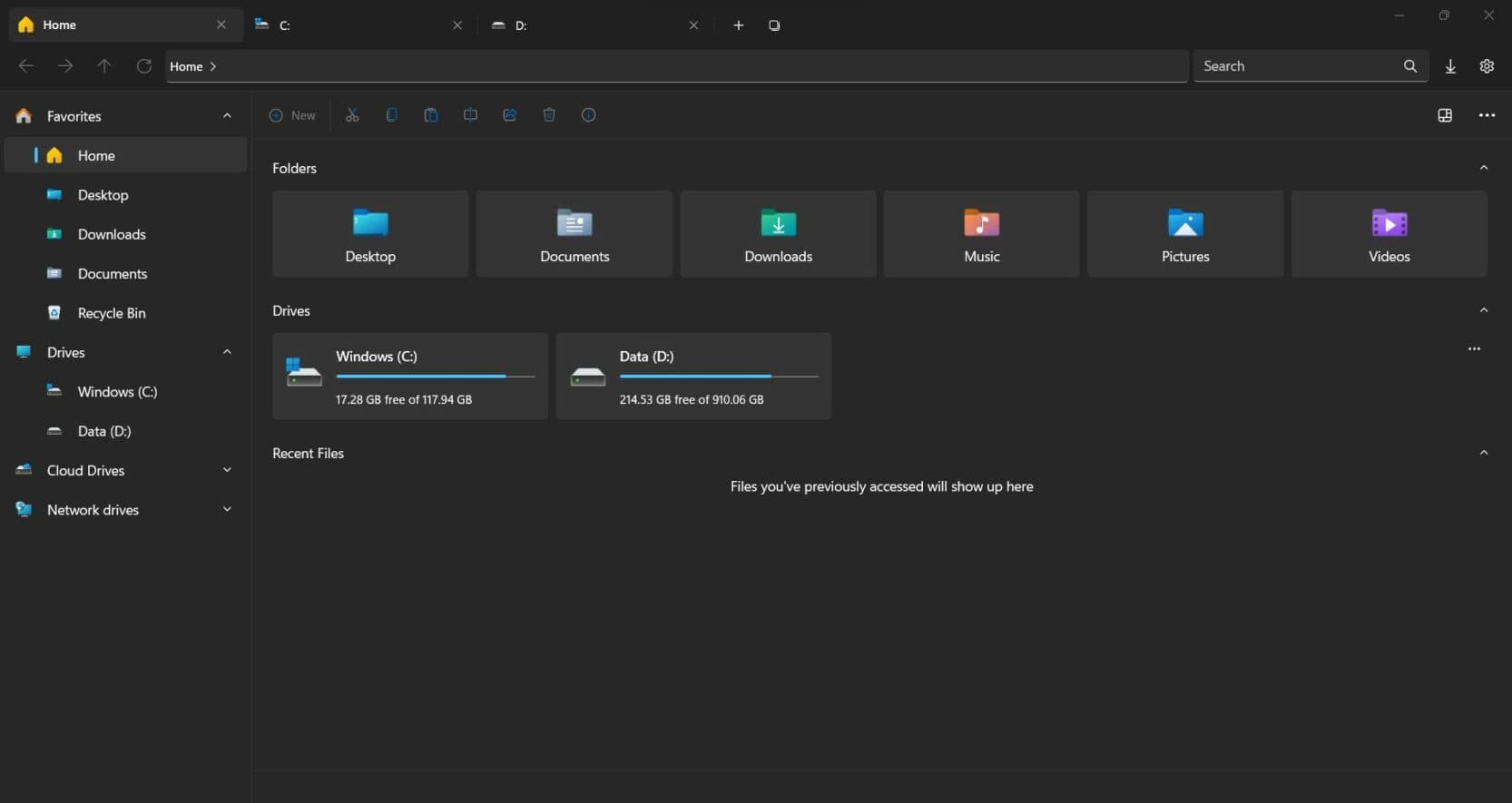Click the Rename icon in the toolbar
1512x803 pixels.
click(470, 115)
